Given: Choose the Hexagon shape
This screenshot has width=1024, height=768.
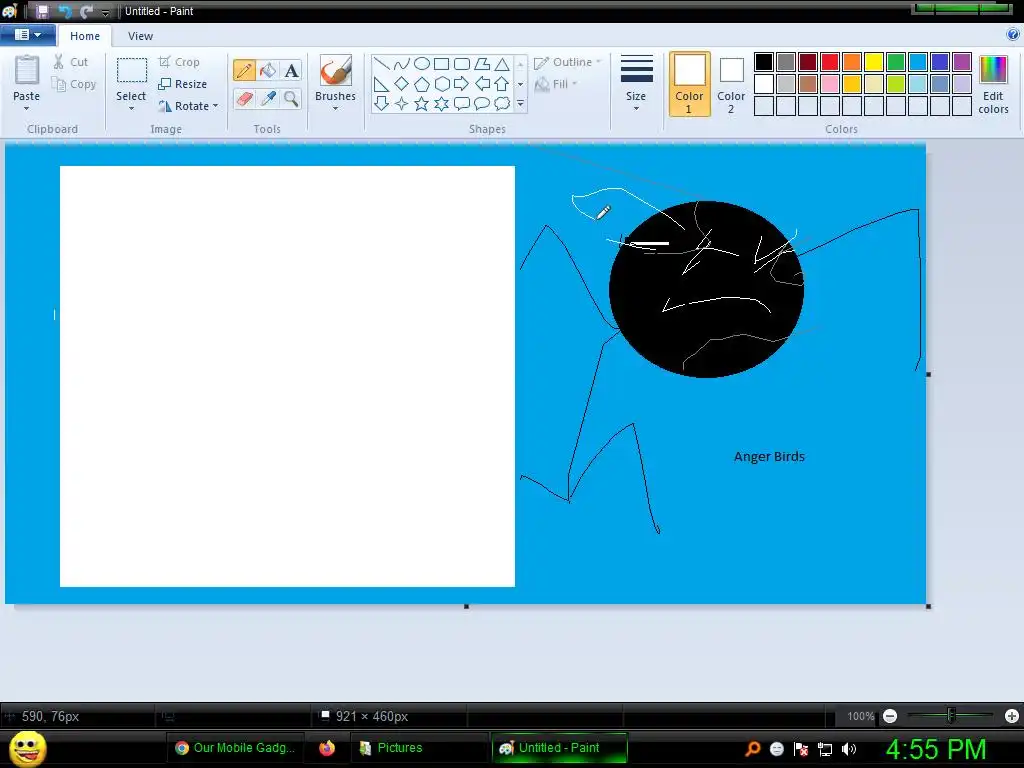Looking at the screenshot, I should pyautogui.click(x=441, y=84).
